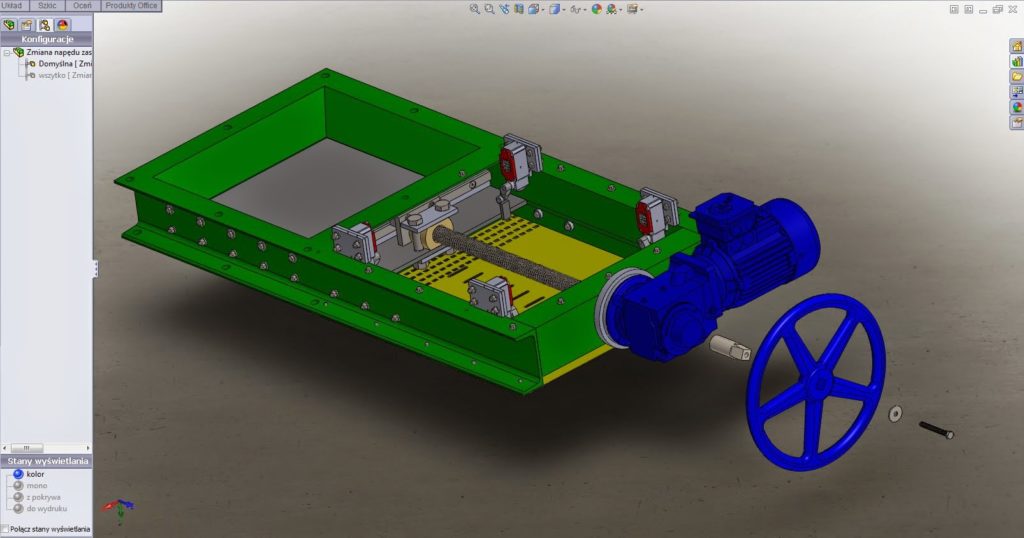Click the Apply Scene icon
The width and height of the screenshot is (1024, 538).
(611, 9)
